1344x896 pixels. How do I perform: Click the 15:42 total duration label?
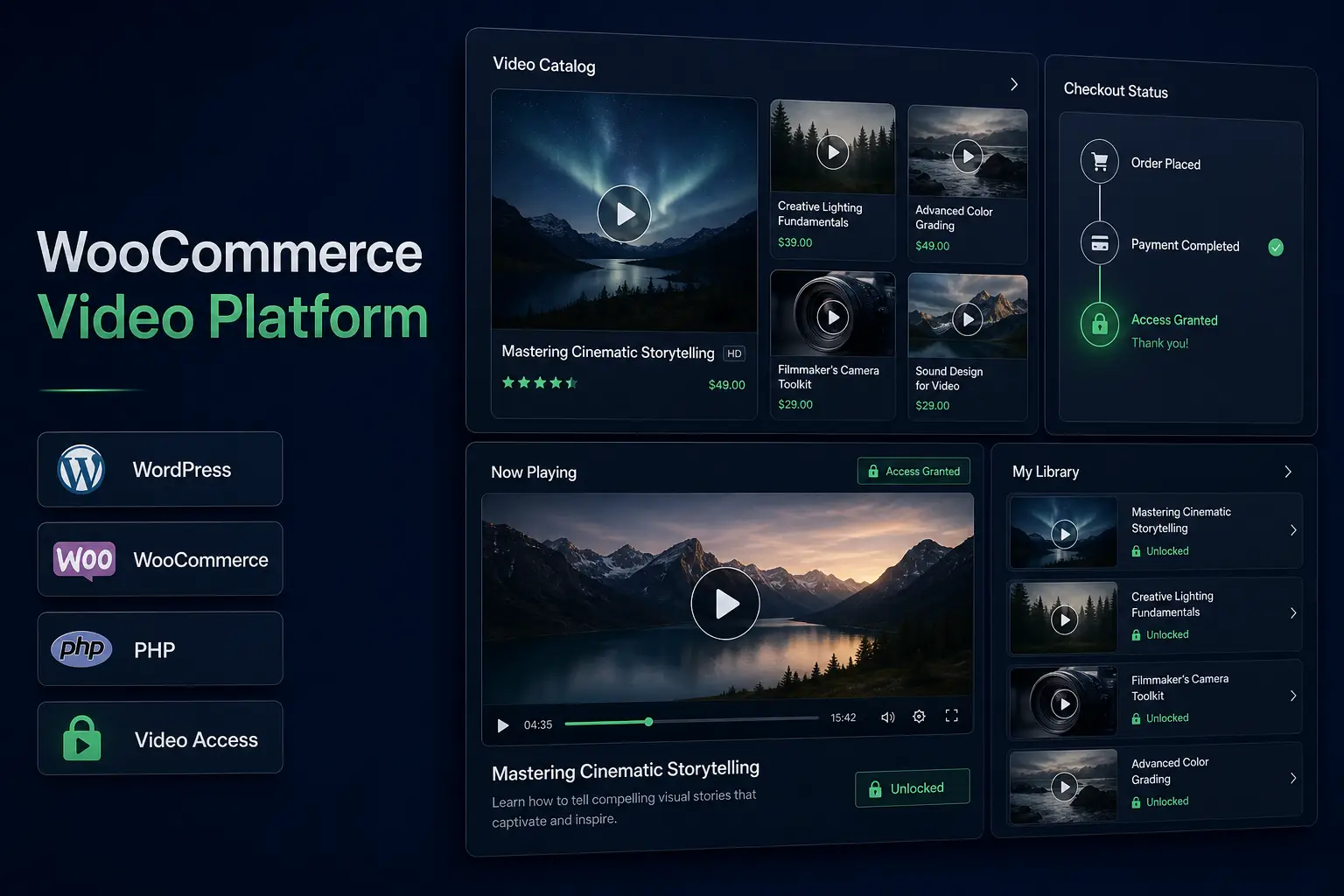pyautogui.click(x=843, y=717)
